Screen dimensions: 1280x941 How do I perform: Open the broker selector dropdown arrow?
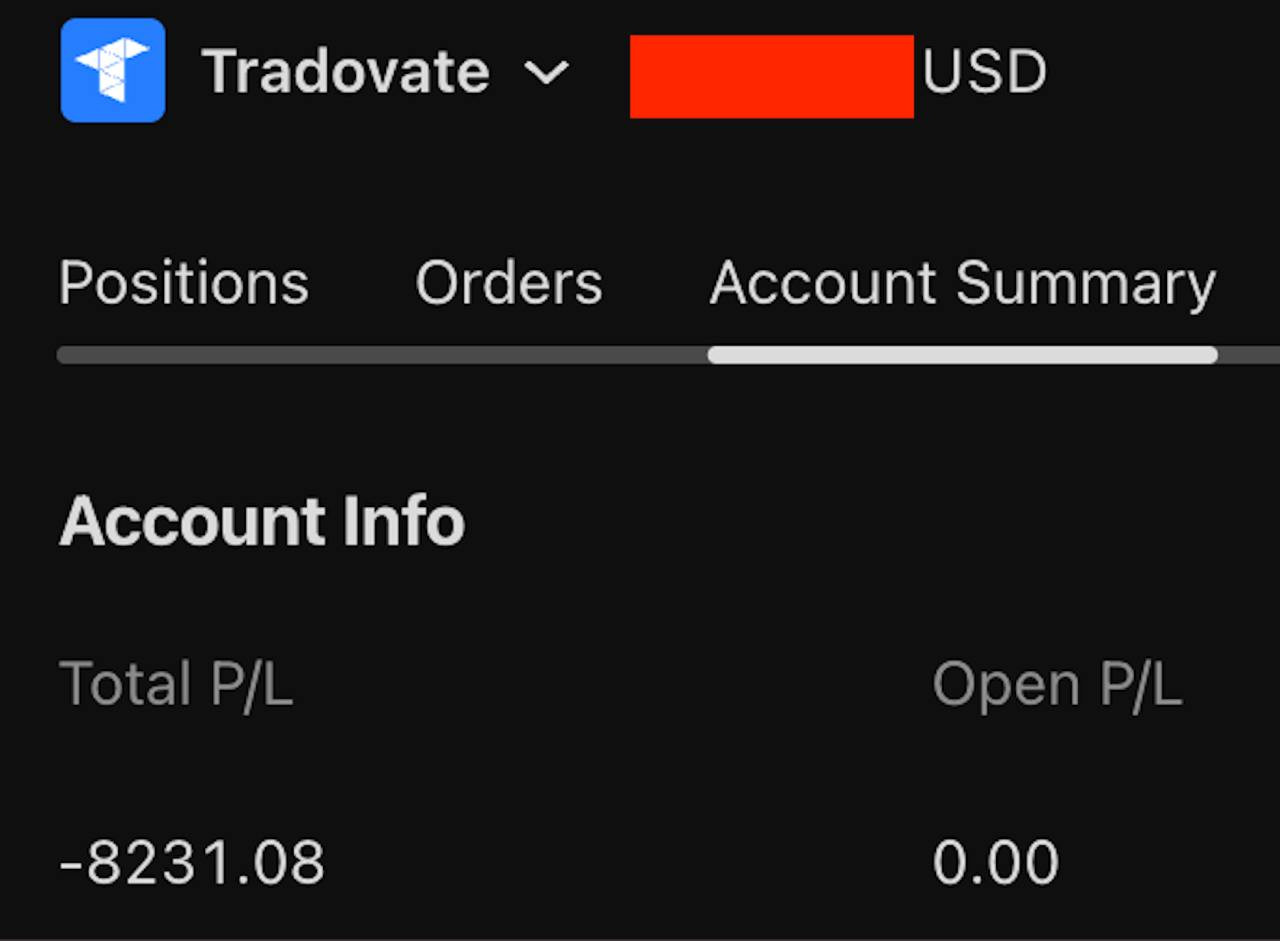point(547,72)
